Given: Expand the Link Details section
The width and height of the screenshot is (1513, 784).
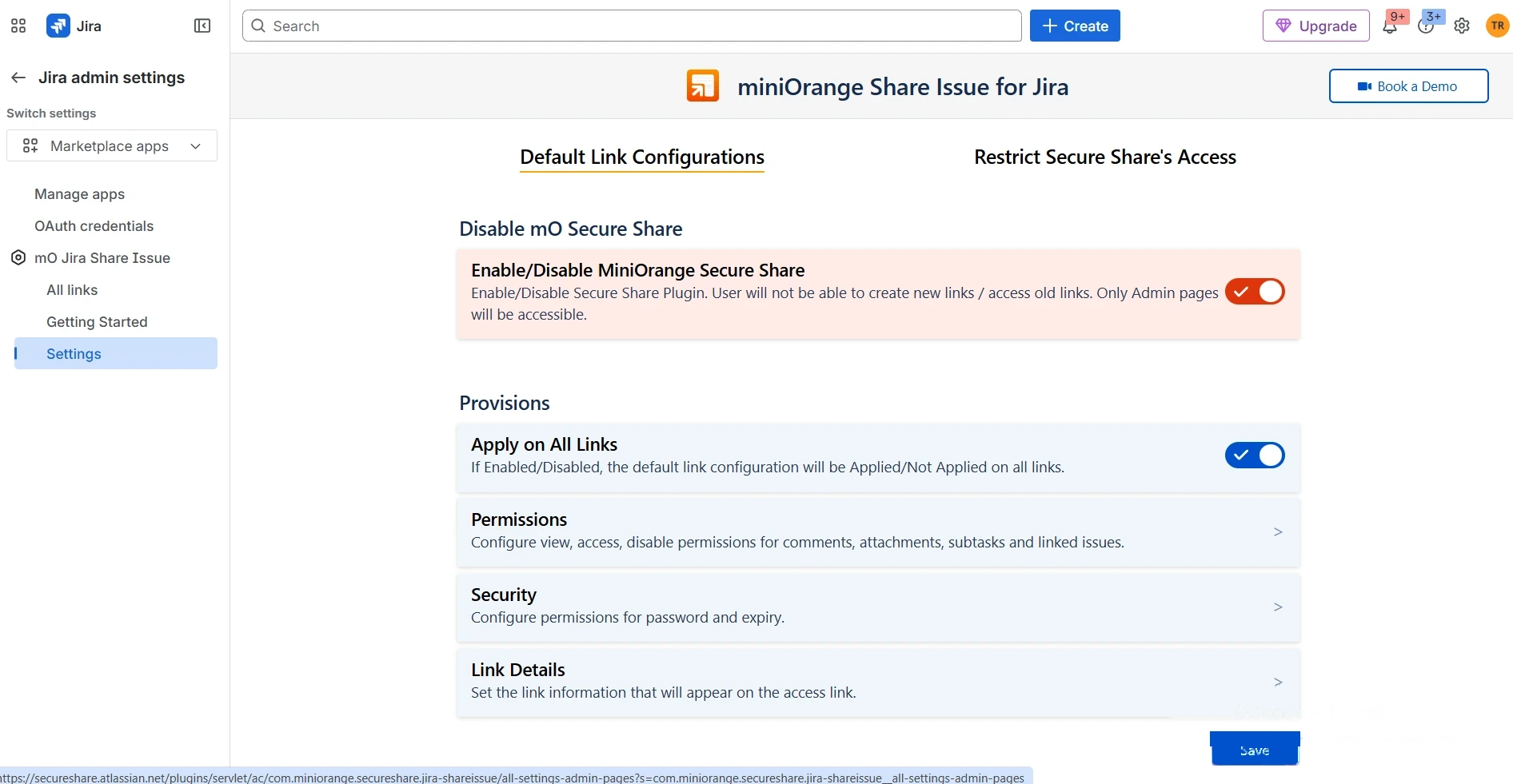Looking at the screenshot, I should (x=878, y=682).
